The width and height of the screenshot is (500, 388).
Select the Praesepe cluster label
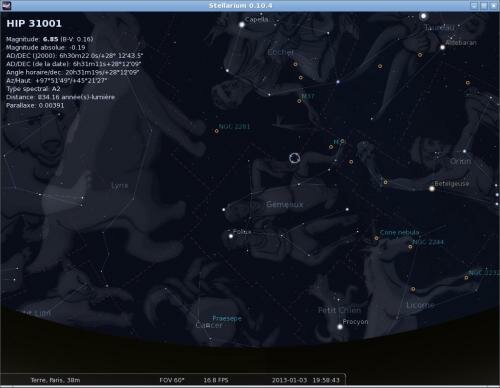[x=227, y=318]
